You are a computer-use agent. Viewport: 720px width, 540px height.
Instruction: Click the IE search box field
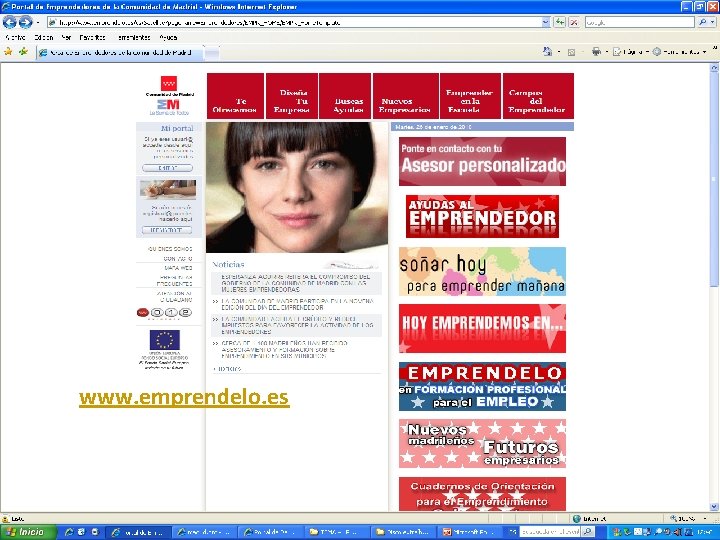639,22
